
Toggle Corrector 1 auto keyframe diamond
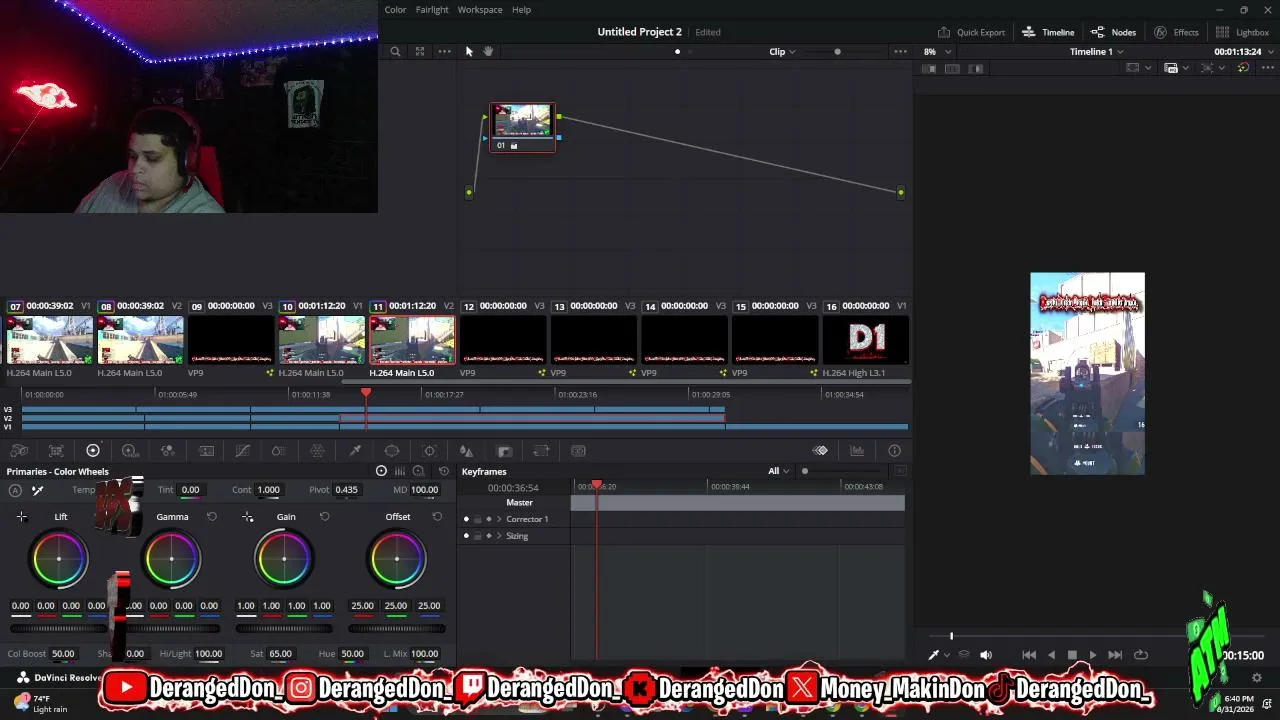(488, 519)
